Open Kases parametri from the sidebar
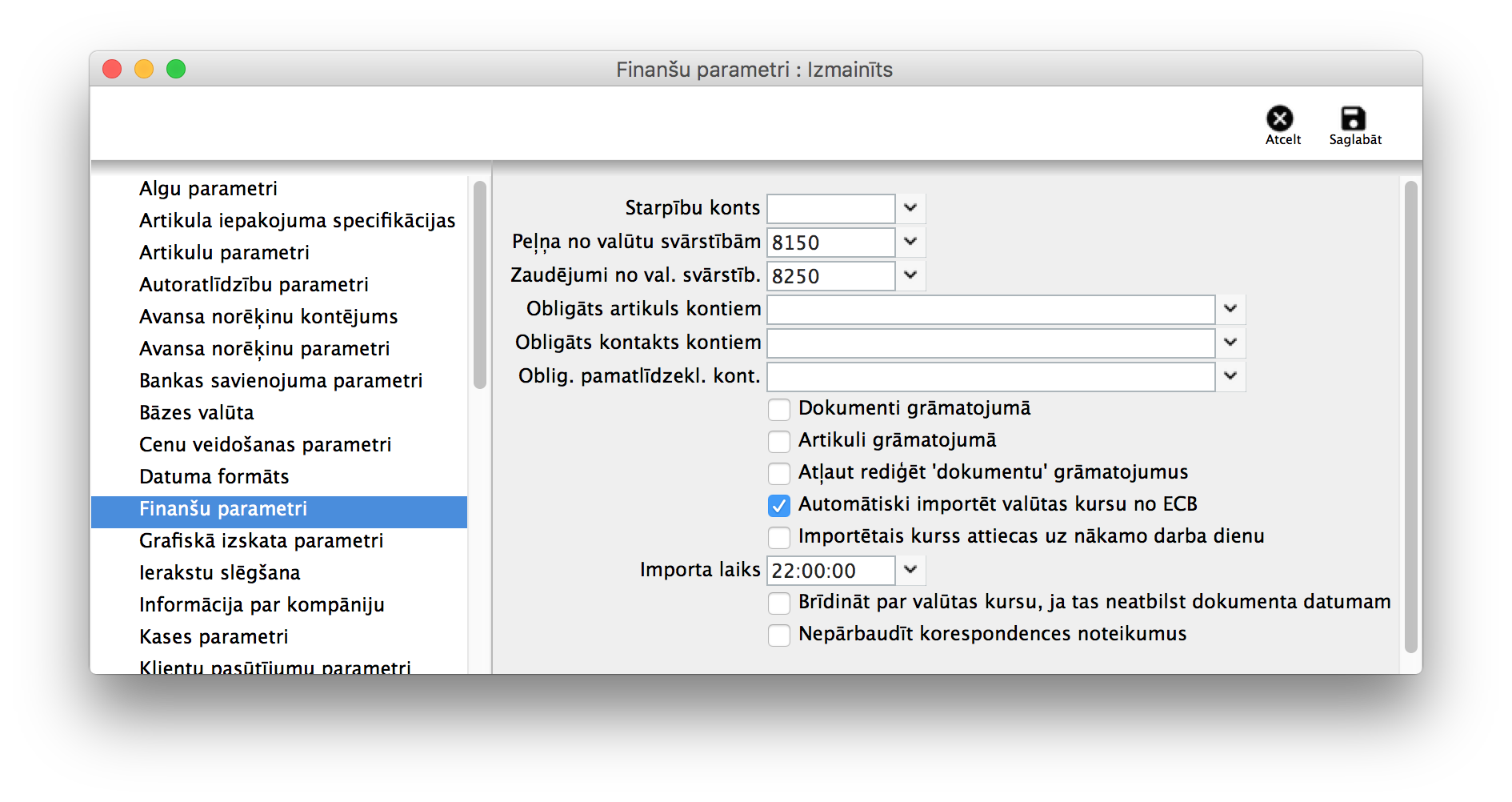 tap(214, 637)
